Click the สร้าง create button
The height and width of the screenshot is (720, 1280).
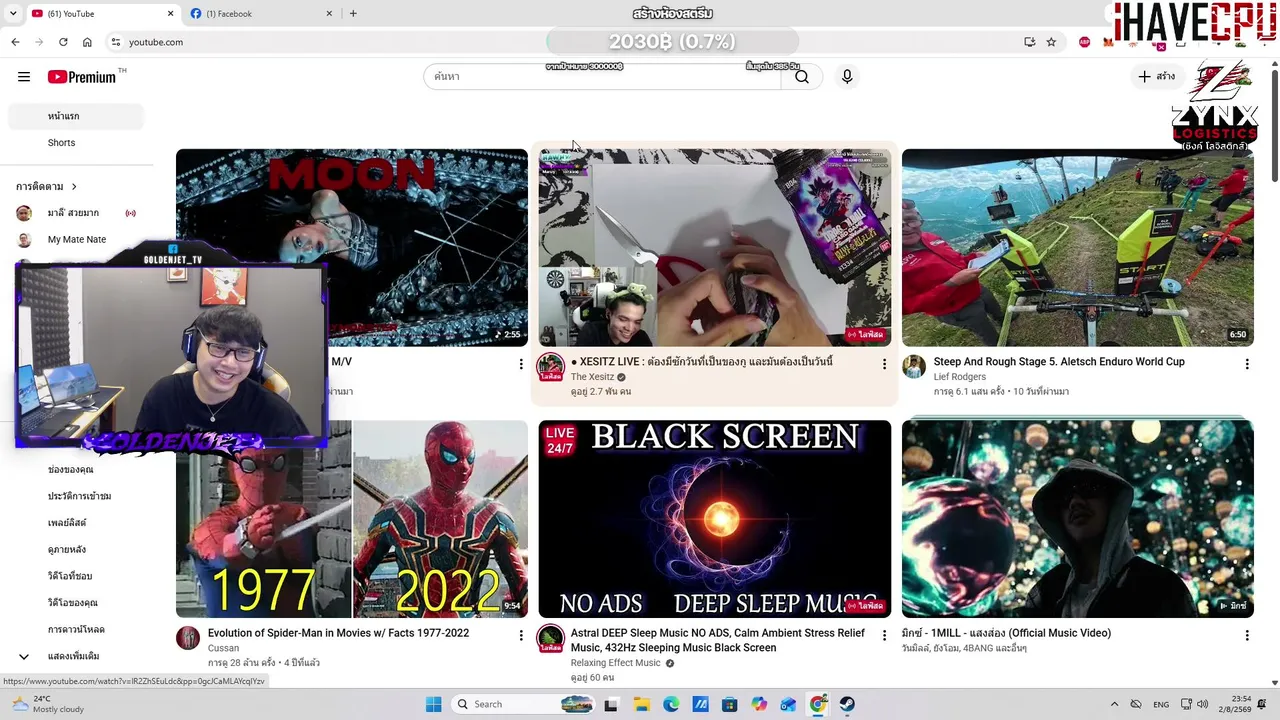(x=1157, y=77)
